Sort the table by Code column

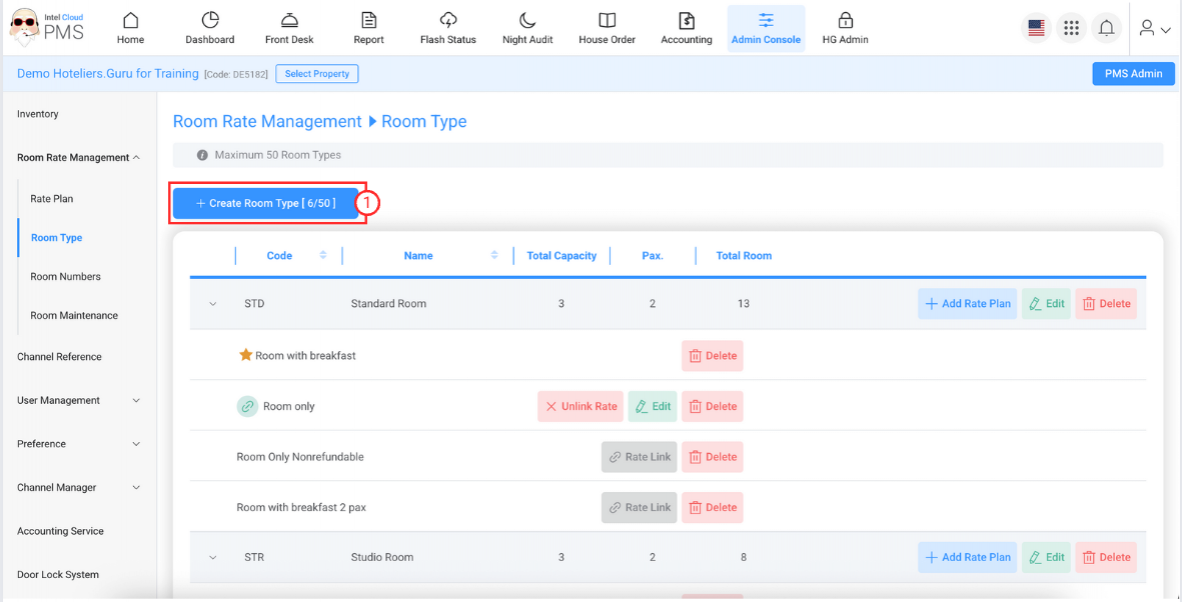322,256
